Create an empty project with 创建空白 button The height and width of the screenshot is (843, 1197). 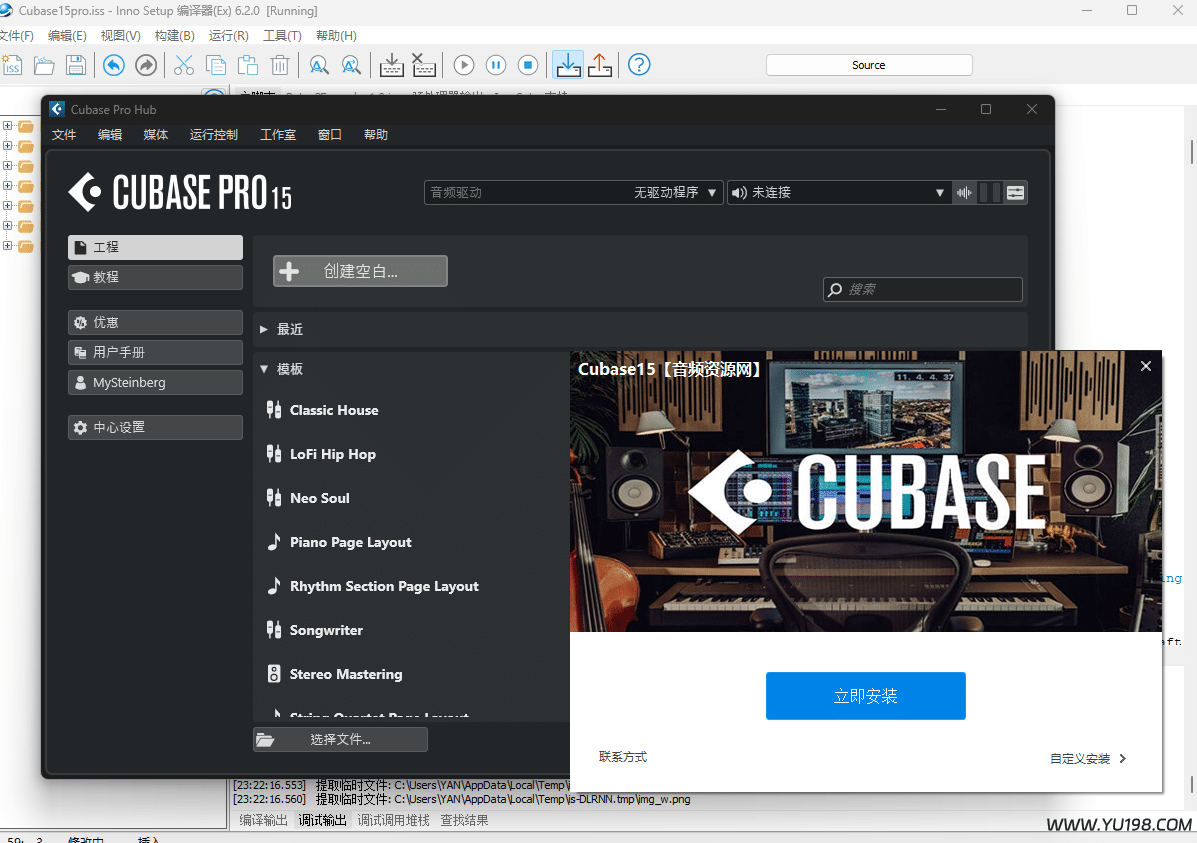[359, 270]
